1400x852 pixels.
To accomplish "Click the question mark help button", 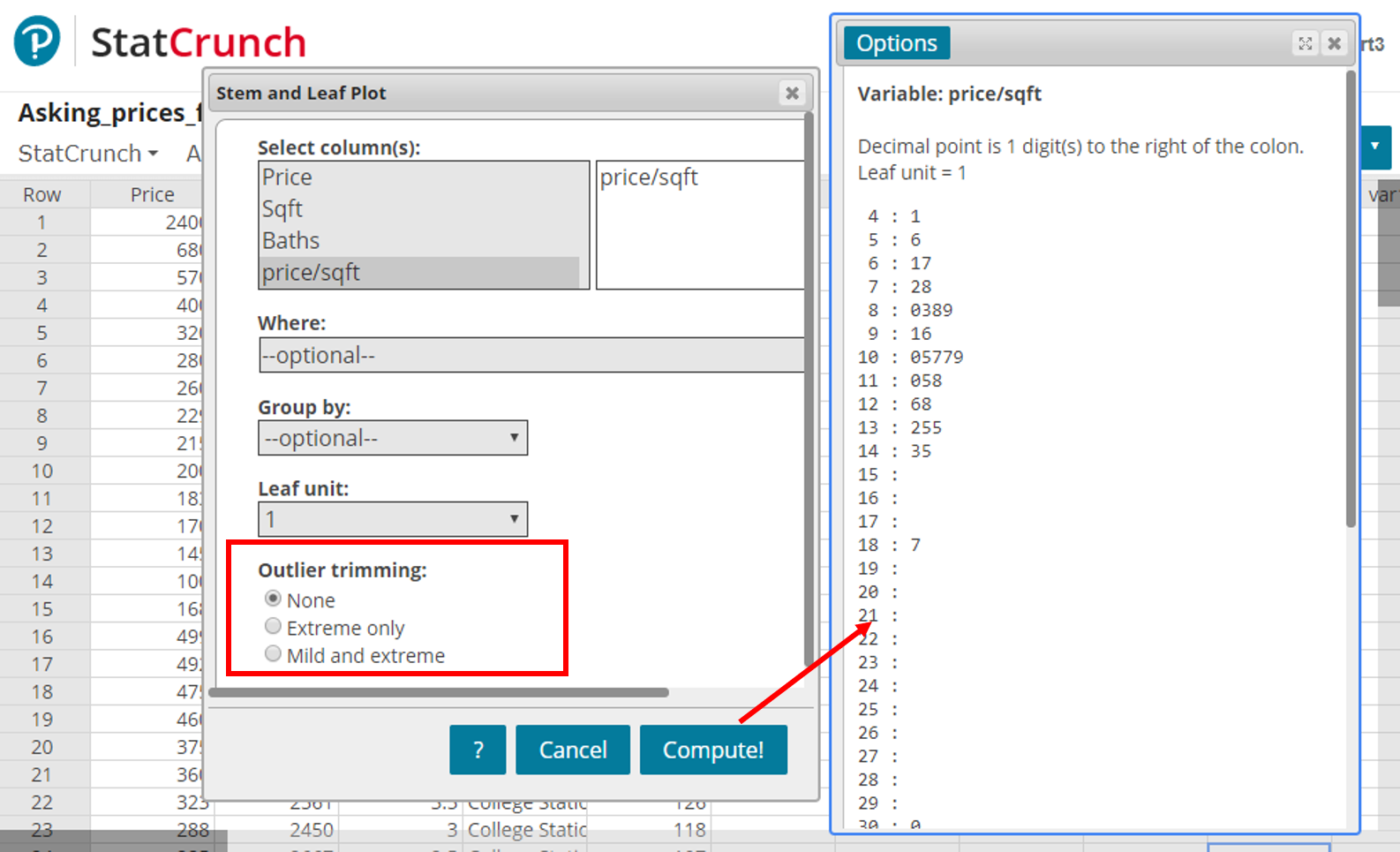I will click(x=477, y=750).
